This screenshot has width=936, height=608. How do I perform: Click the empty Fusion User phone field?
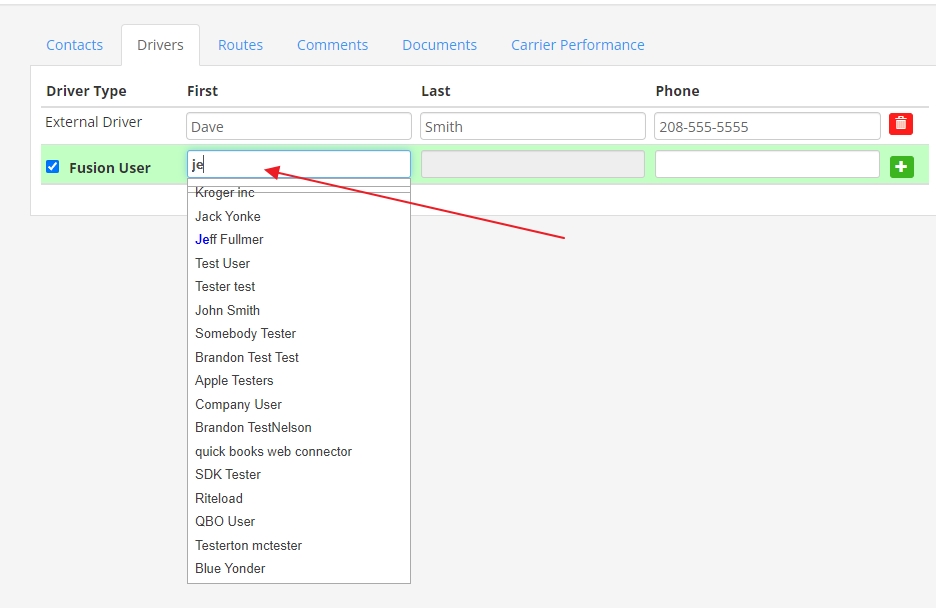point(766,165)
